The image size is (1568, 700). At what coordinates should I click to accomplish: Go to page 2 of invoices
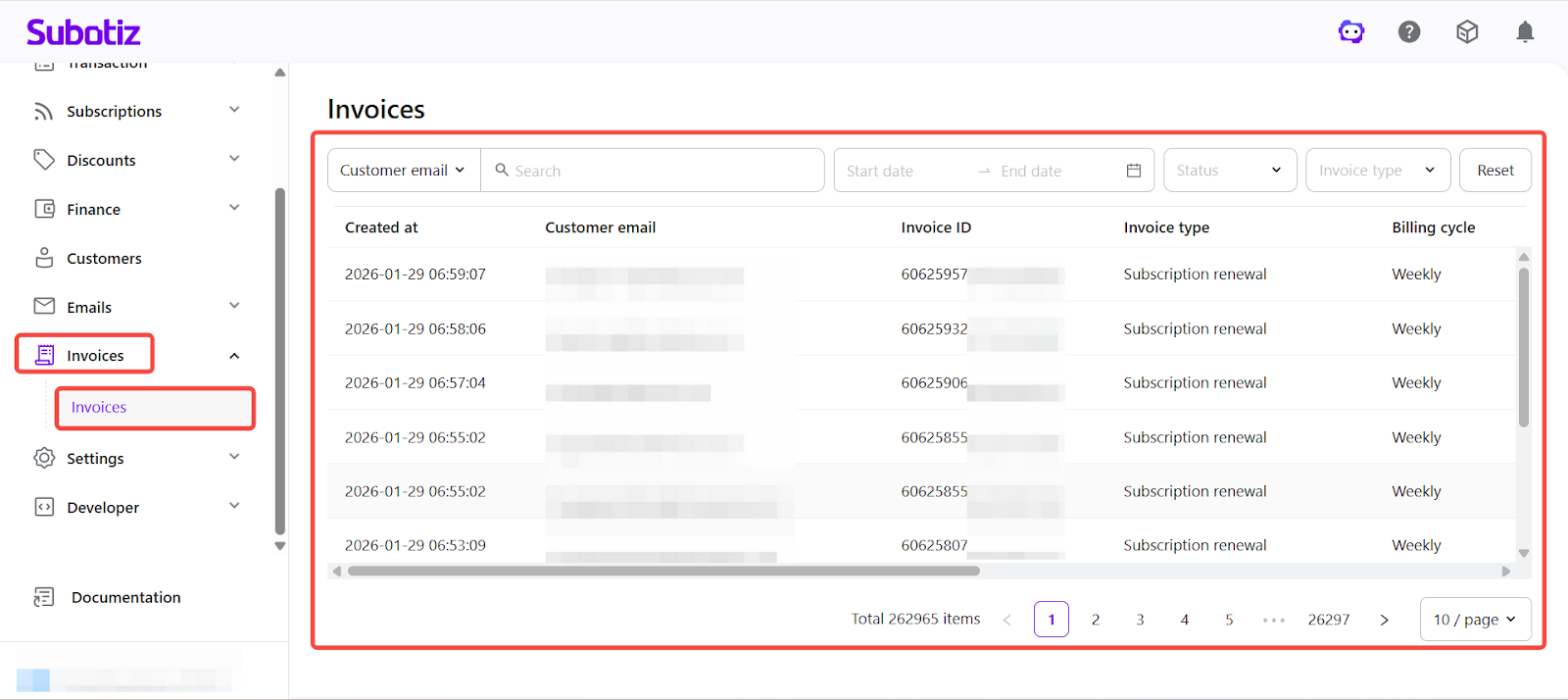coord(1096,620)
